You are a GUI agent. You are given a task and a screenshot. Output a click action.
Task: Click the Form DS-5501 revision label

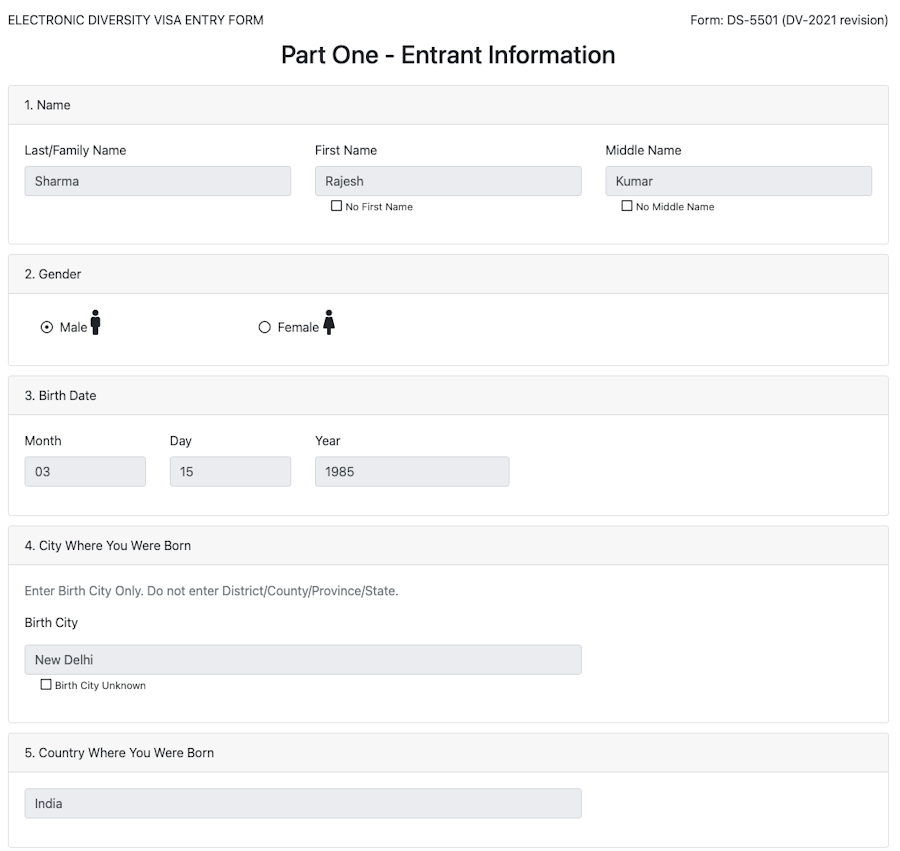[788, 20]
